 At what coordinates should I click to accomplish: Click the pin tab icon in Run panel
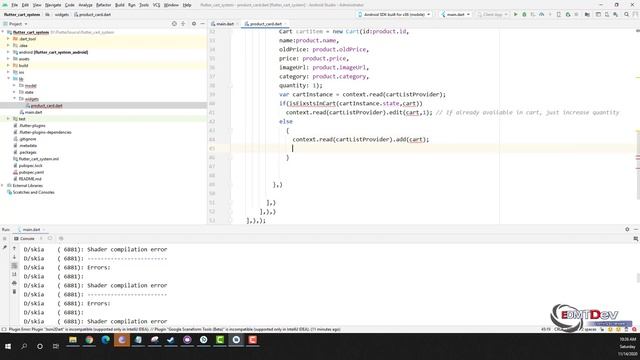coord(4,247)
